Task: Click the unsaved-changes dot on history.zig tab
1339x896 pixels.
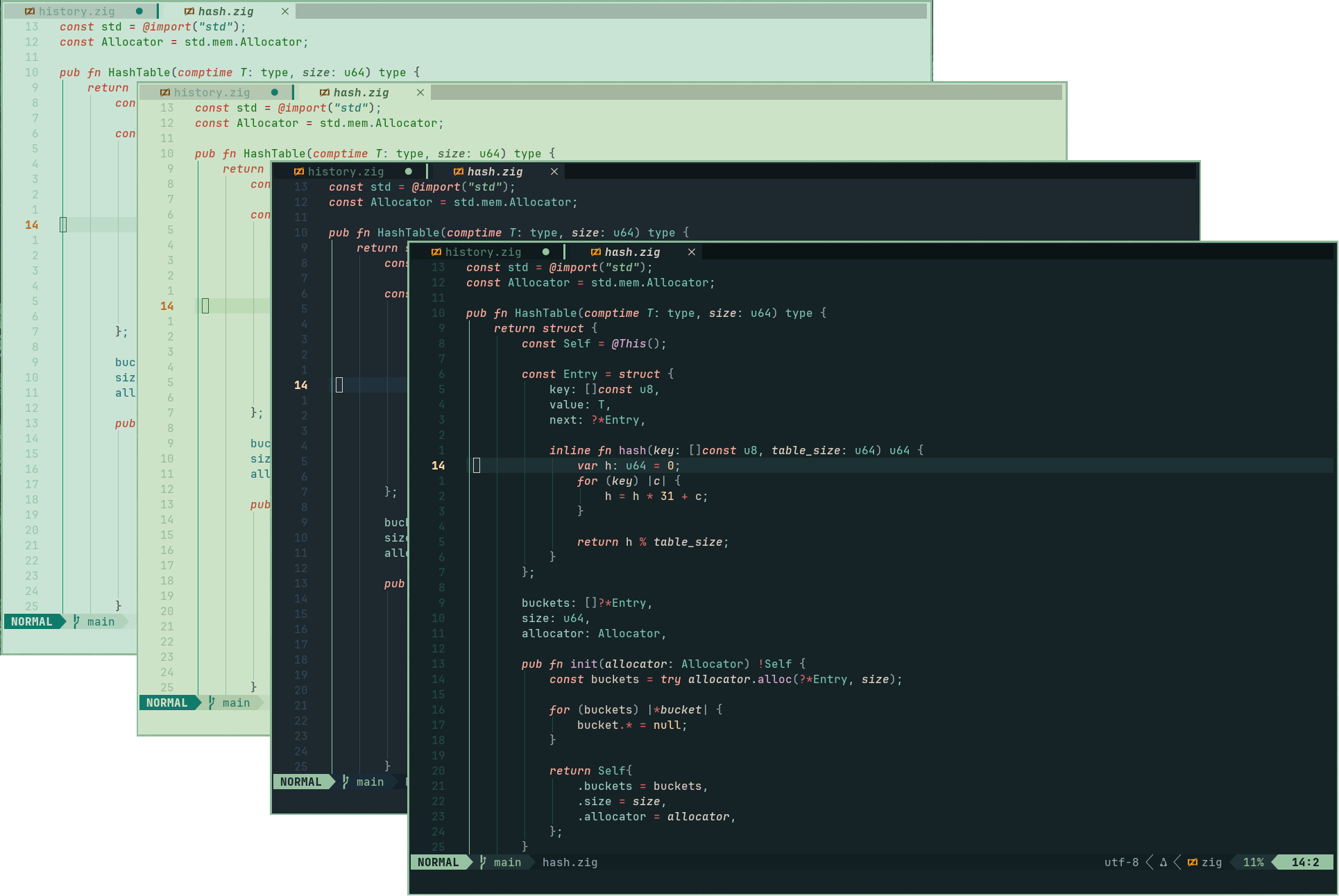Action: pos(546,252)
